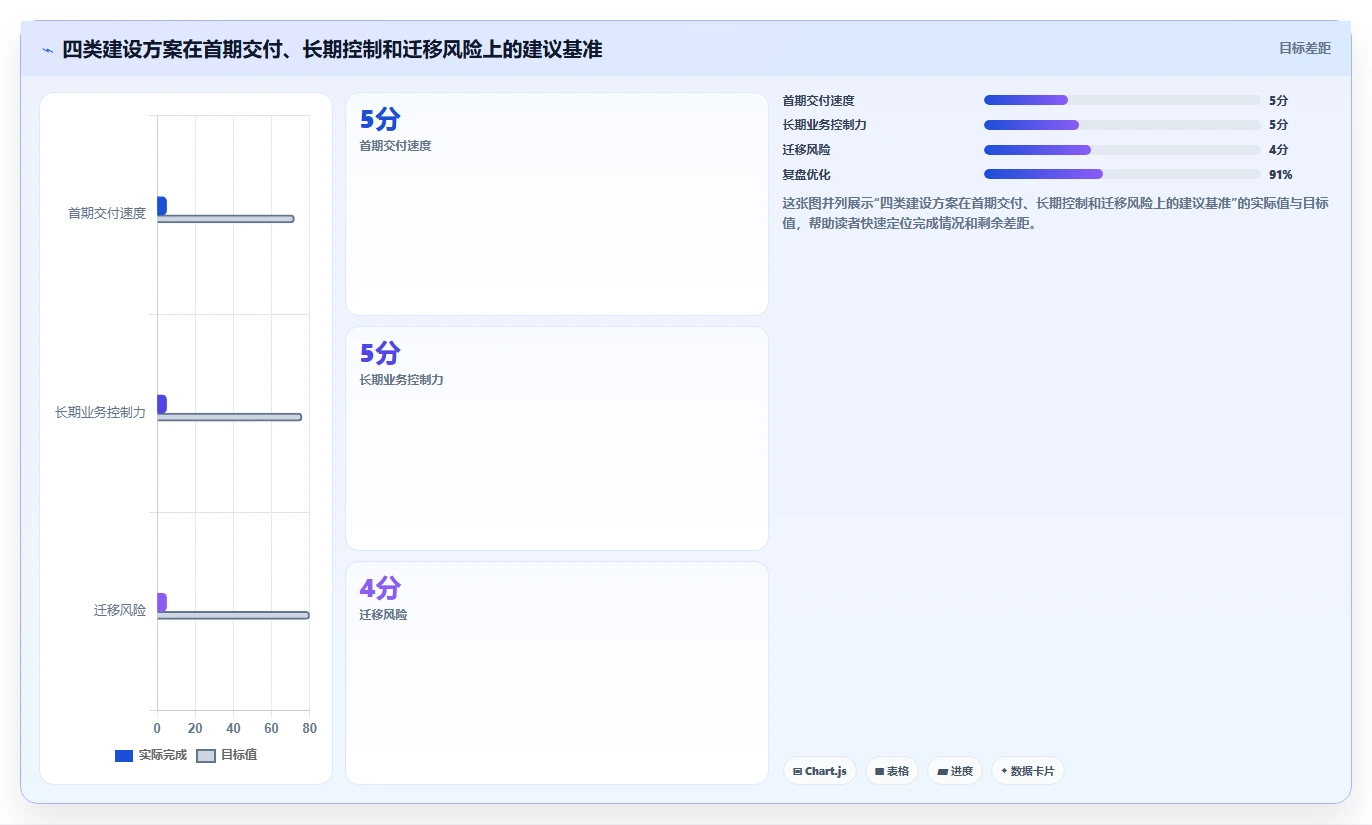The image size is (1372, 825).
Task: Open the 5分 首期交付速度 data card
Action: (557, 204)
